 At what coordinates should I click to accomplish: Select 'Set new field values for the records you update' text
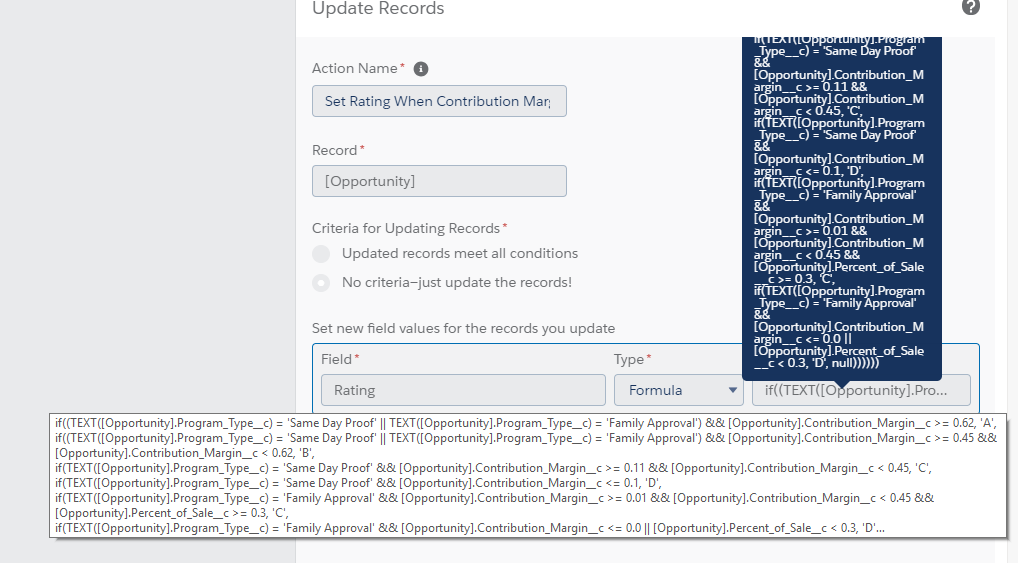pyautogui.click(x=464, y=329)
